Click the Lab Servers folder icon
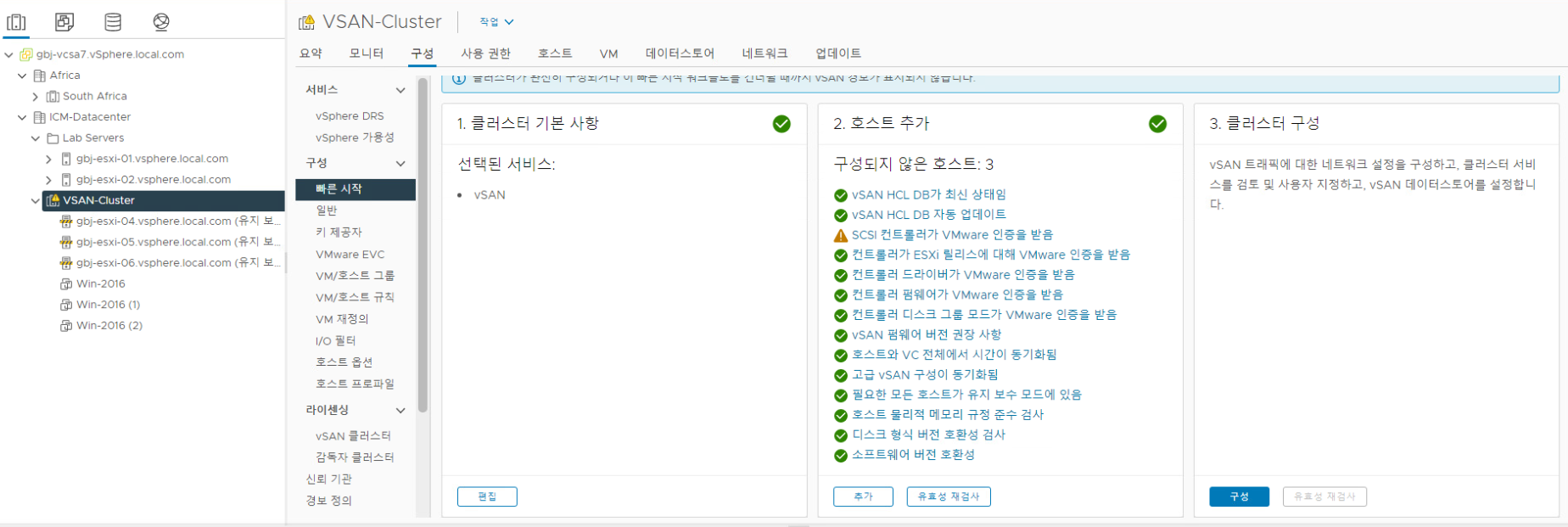The image size is (1568, 527). coord(53,138)
